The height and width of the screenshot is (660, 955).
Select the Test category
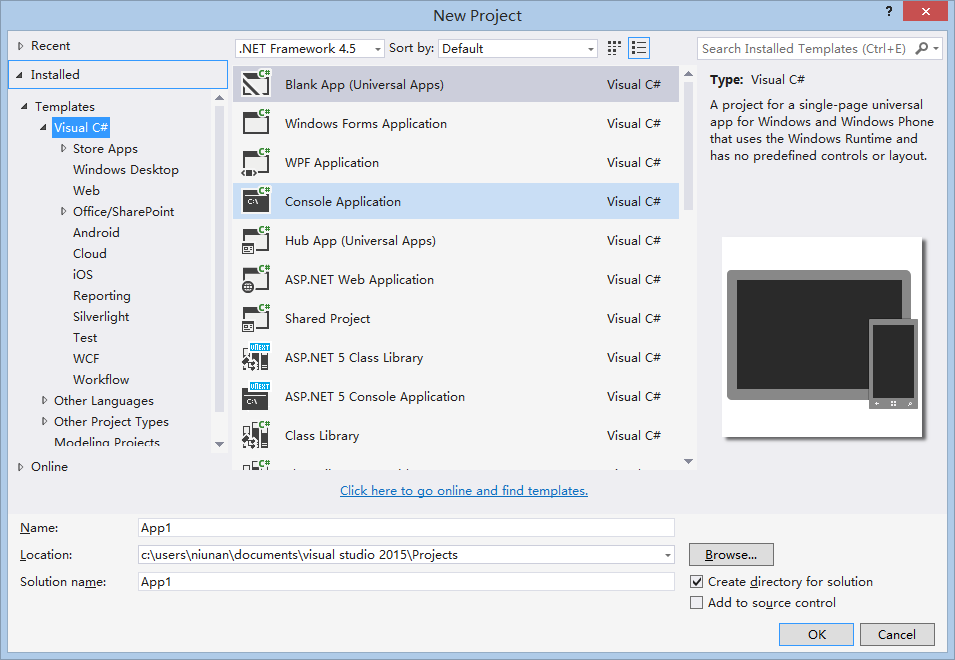pos(85,338)
